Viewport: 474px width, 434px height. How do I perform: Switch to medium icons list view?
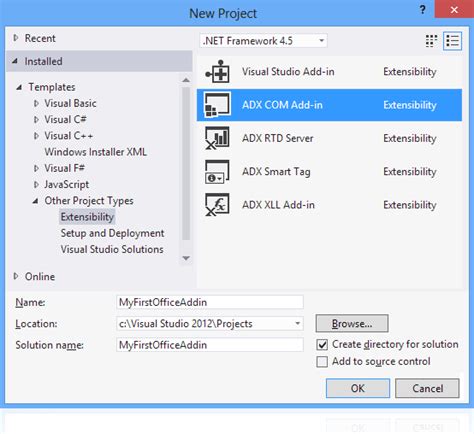coord(452,41)
